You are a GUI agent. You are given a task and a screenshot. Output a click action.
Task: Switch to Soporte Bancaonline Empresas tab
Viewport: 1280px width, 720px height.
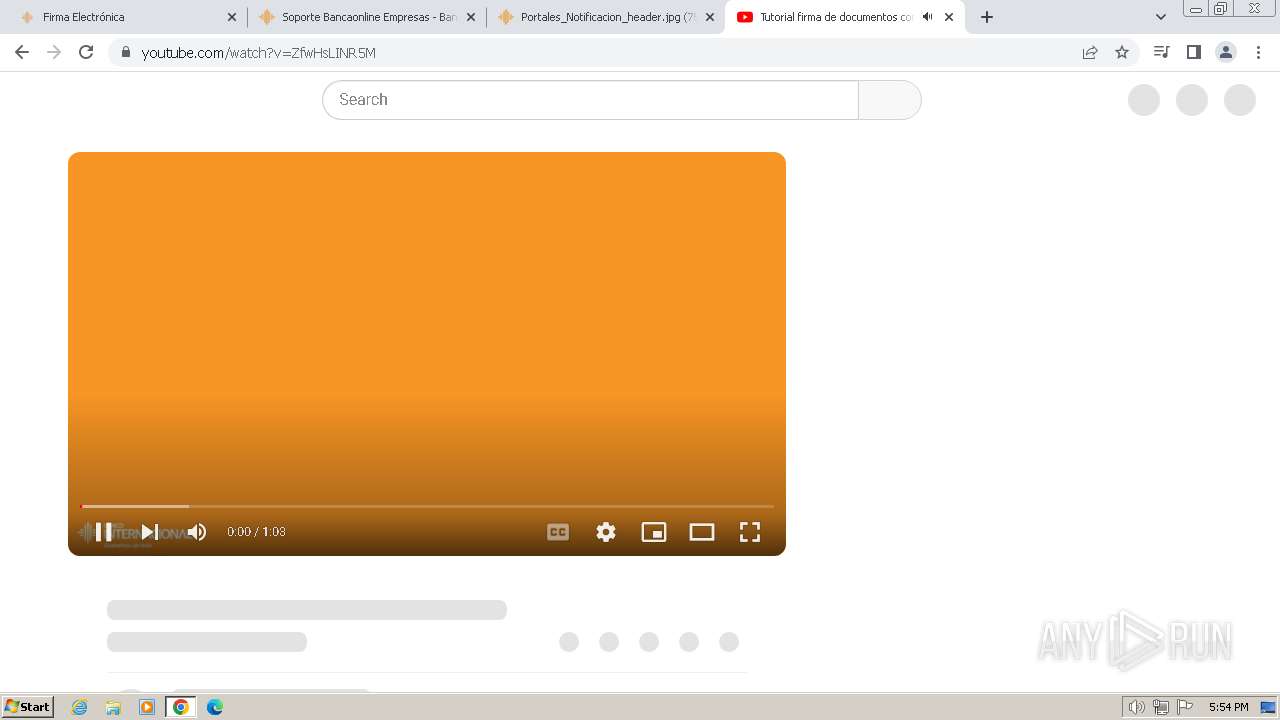pyautogui.click(x=369, y=17)
